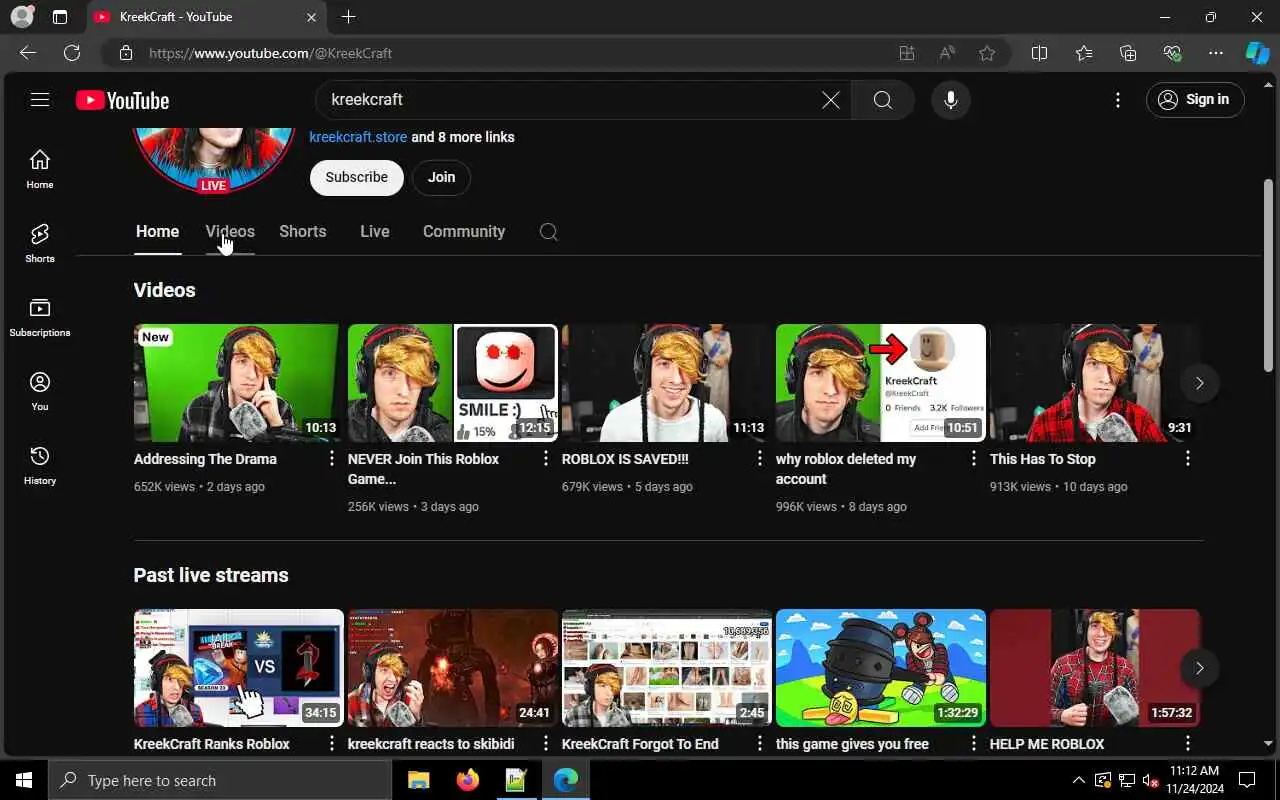This screenshot has width=1280, height=800.
Task: Start voice search with microphone icon
Action: coord(951,100)
